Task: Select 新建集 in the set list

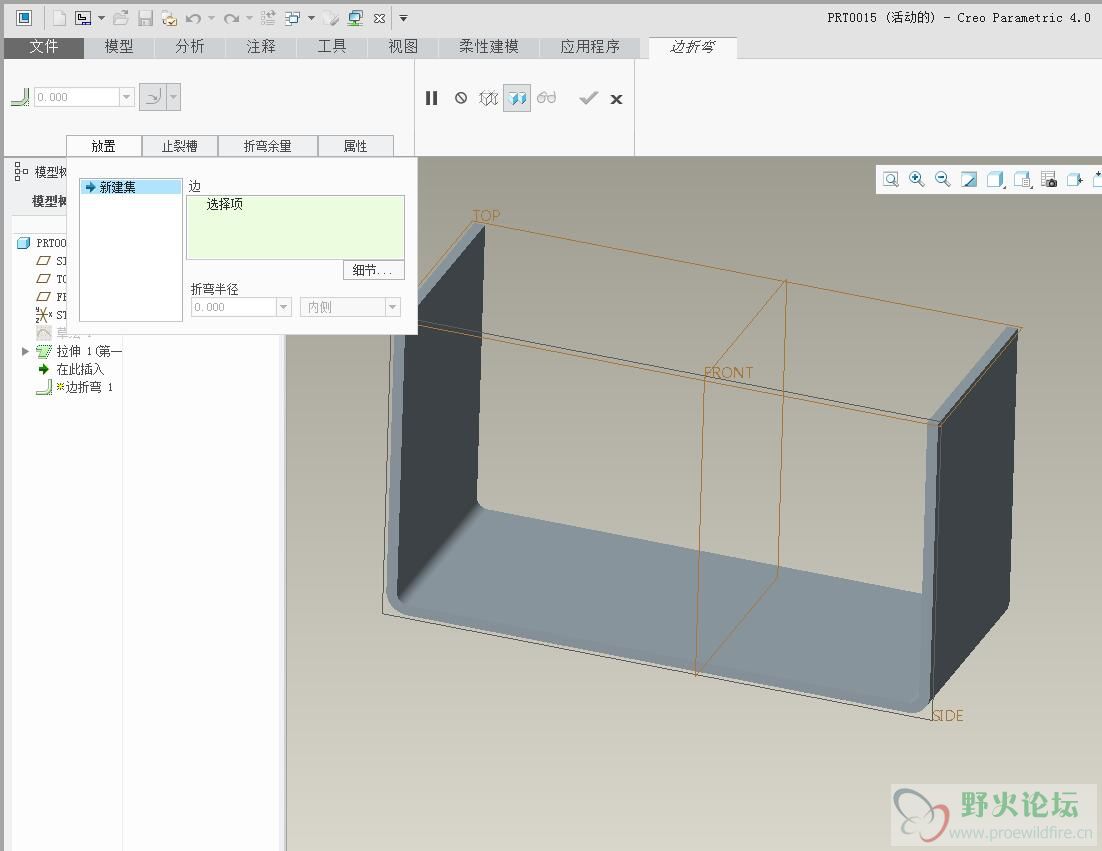Action: 131,187
